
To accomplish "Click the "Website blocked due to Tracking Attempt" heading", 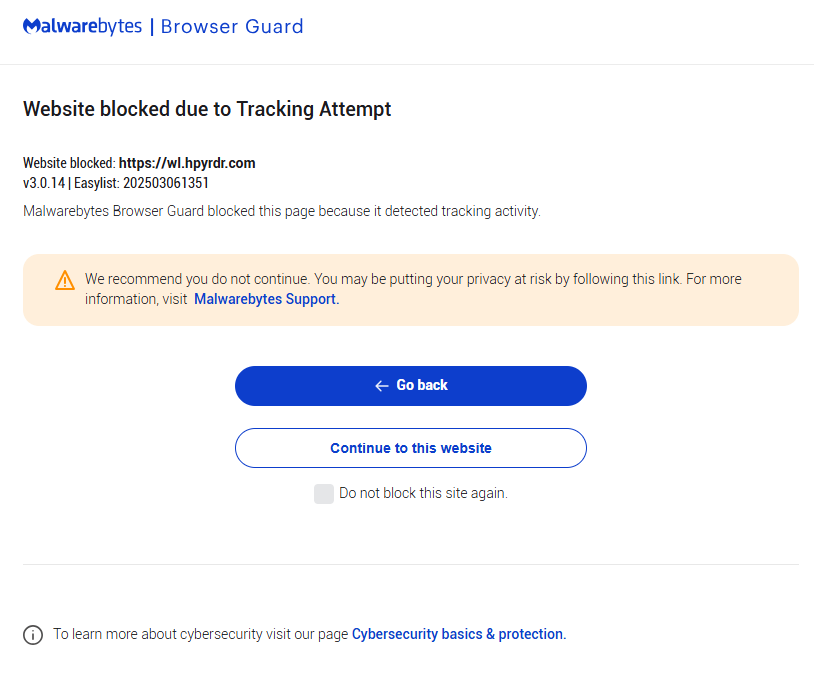I will point(207,109).
